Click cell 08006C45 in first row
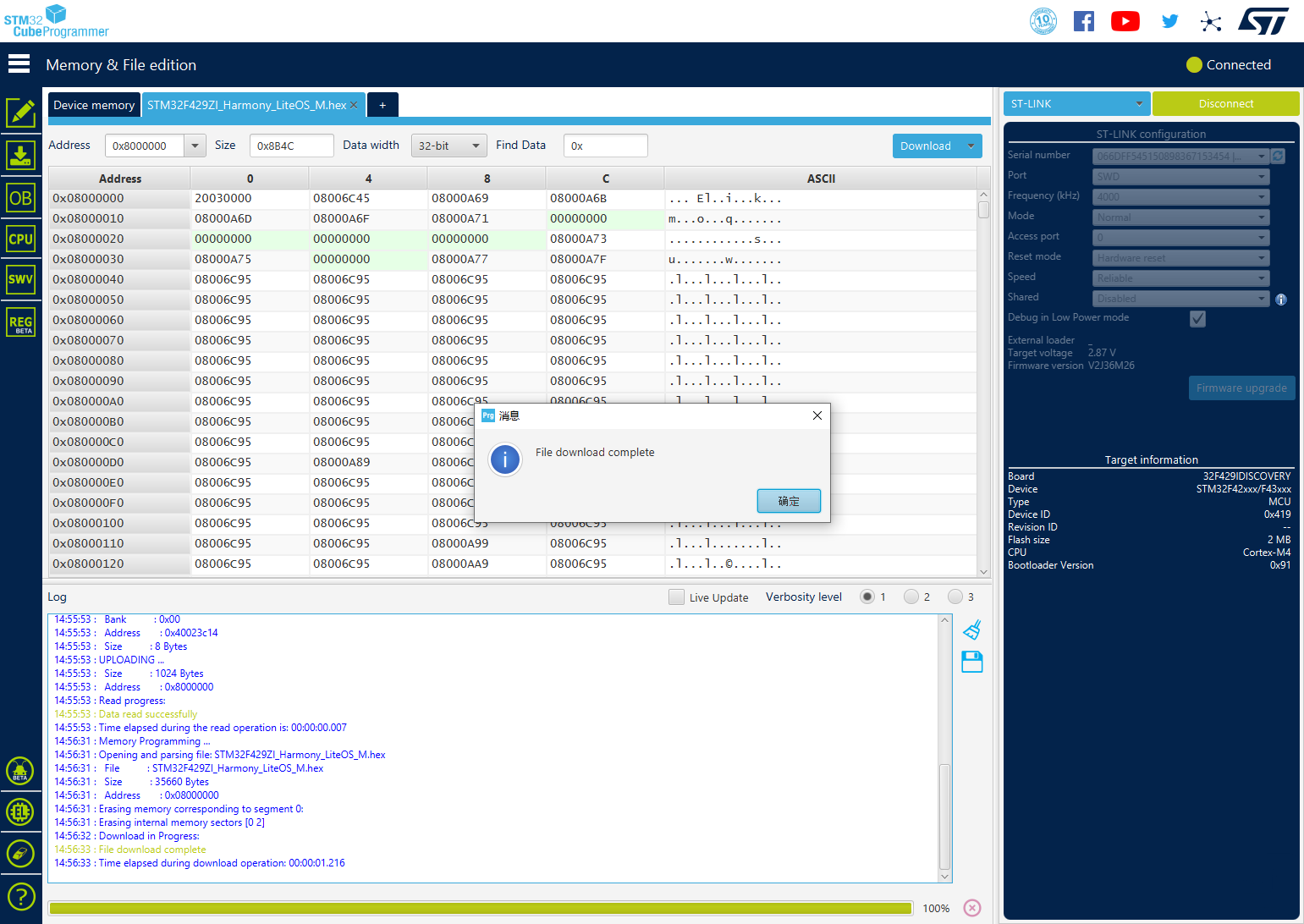Image resolution: width=1304 pixels, height=924 pixels. [367, 198]
